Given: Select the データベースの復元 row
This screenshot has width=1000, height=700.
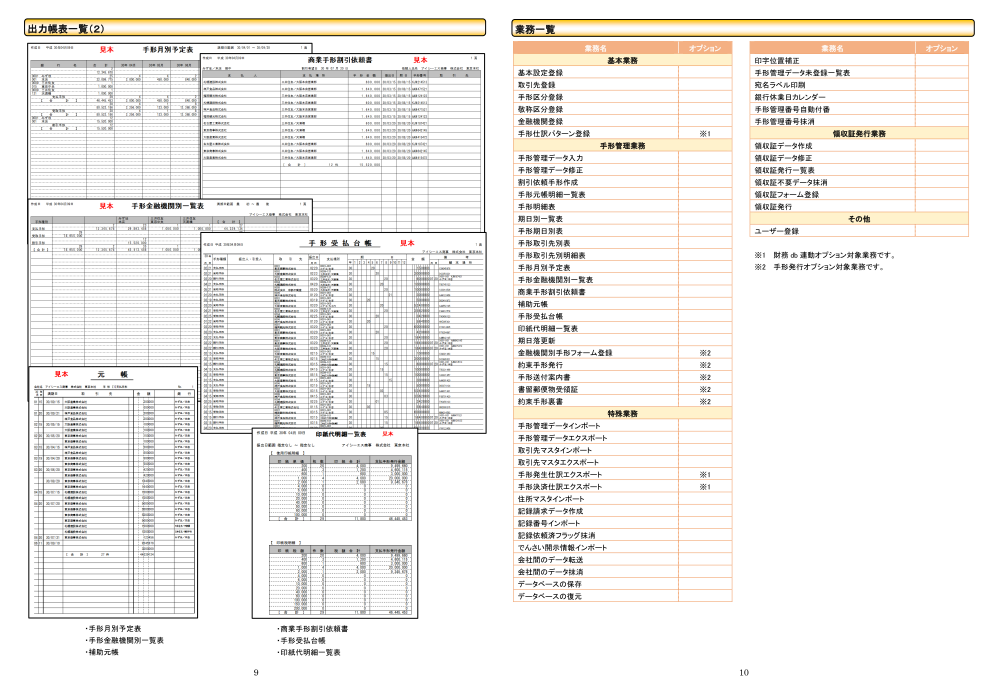Looking at the screenshot, I should tap(622, 596).
